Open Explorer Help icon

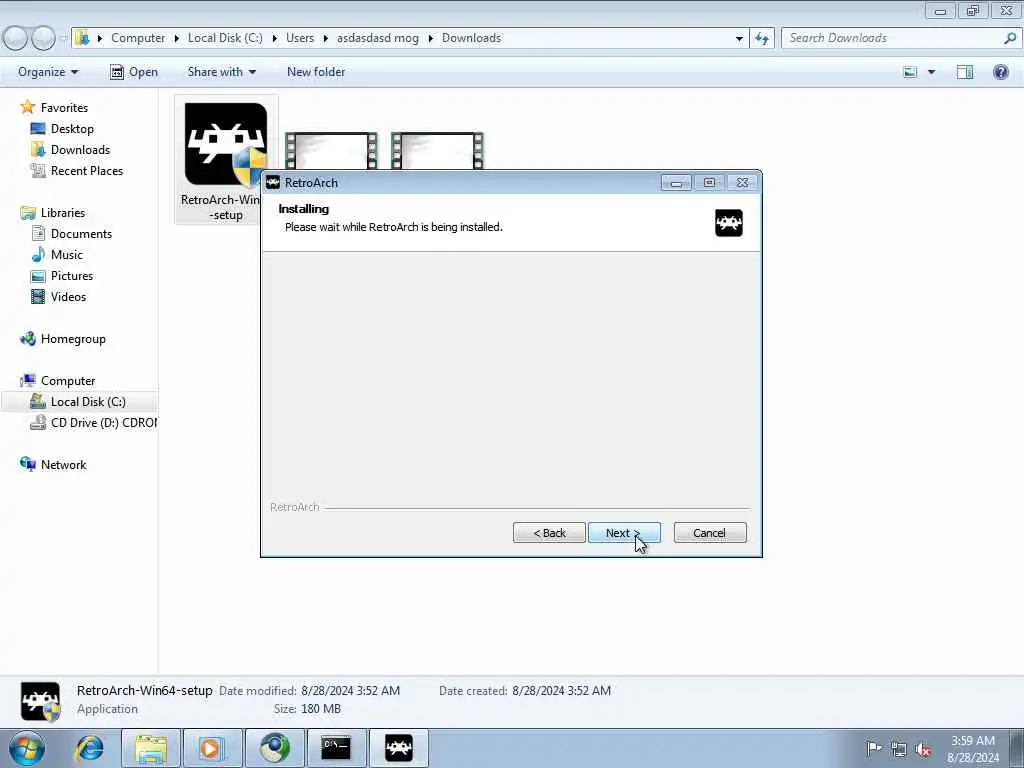[1000, 72]
